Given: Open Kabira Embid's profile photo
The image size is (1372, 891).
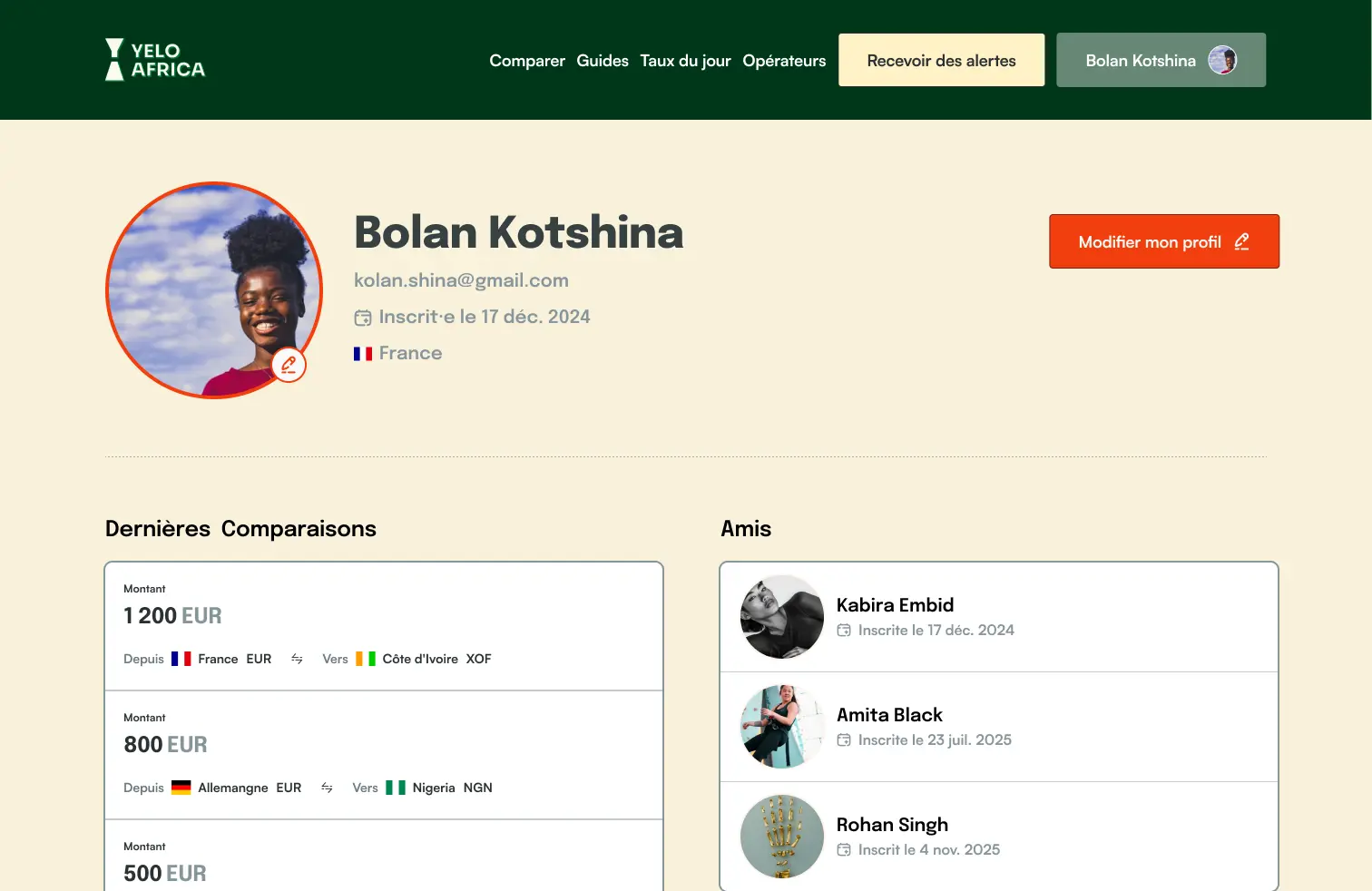Looking at the screenshot, I should pyautogui.click(x=782, y=617).
